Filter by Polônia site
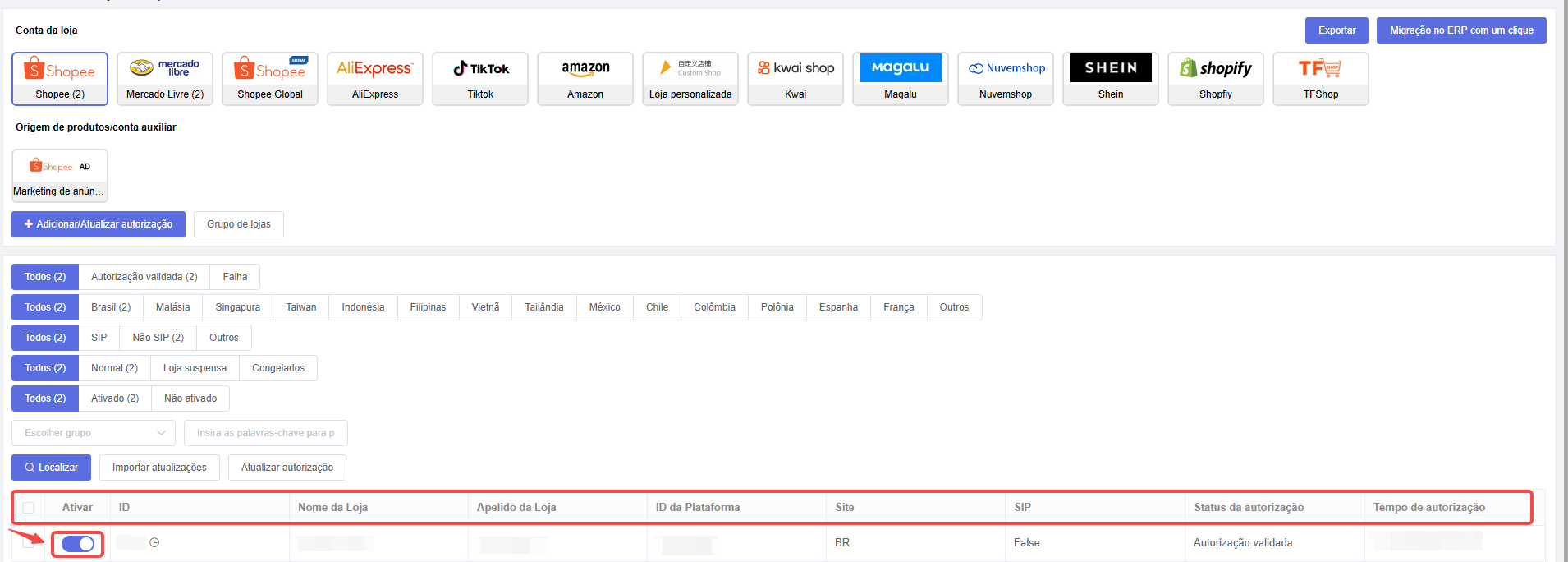This screenshot has height=562, width=1568. [x=777, y=307]
